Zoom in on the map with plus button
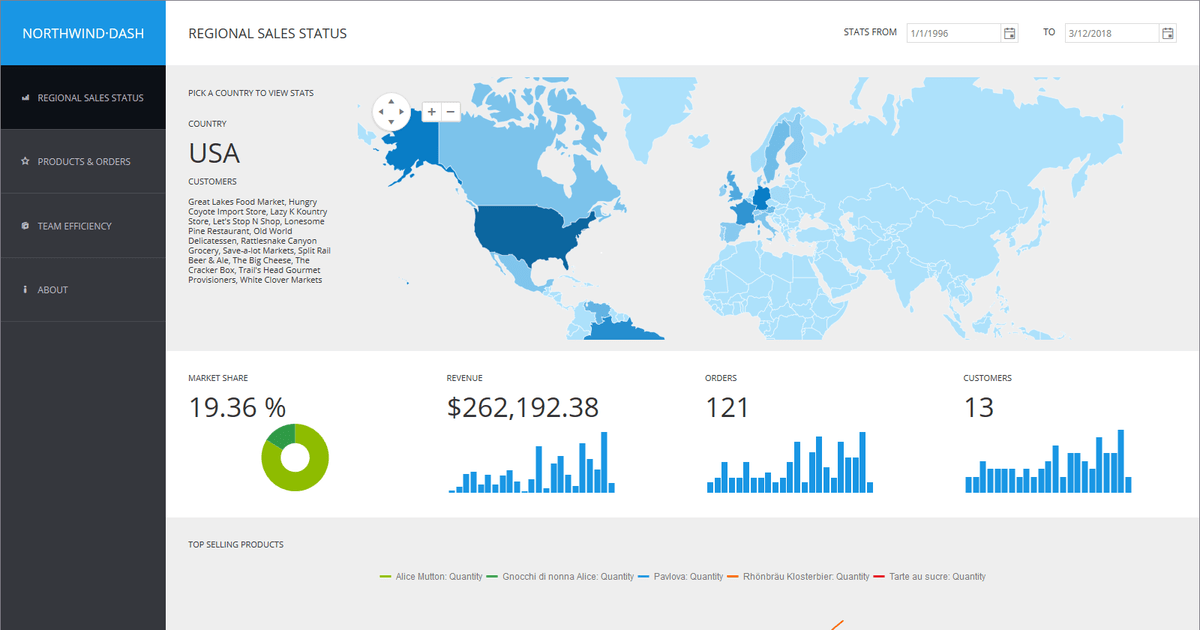This screenshot has width=1200, height=630. (x=431, y=112)
